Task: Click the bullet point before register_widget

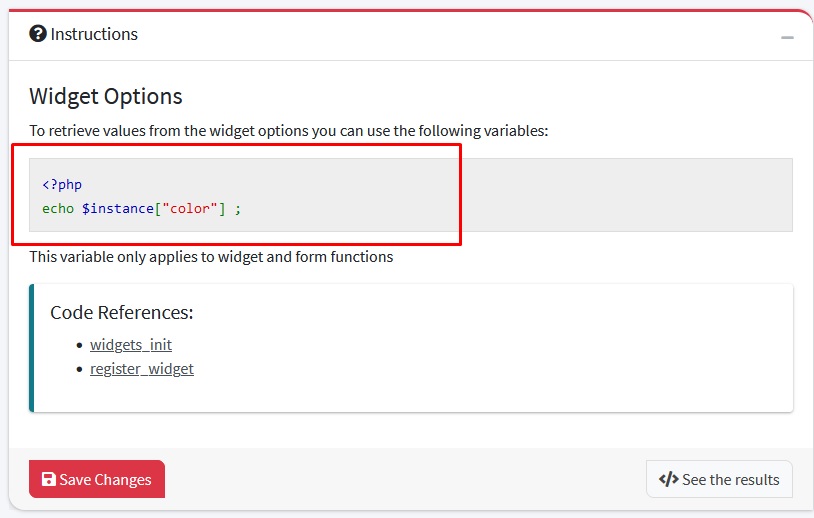Action: pos(80,370)
